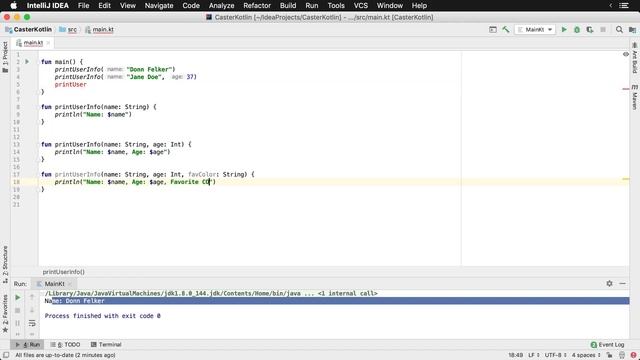Open the Project tool window sidebar

[5, 57]
